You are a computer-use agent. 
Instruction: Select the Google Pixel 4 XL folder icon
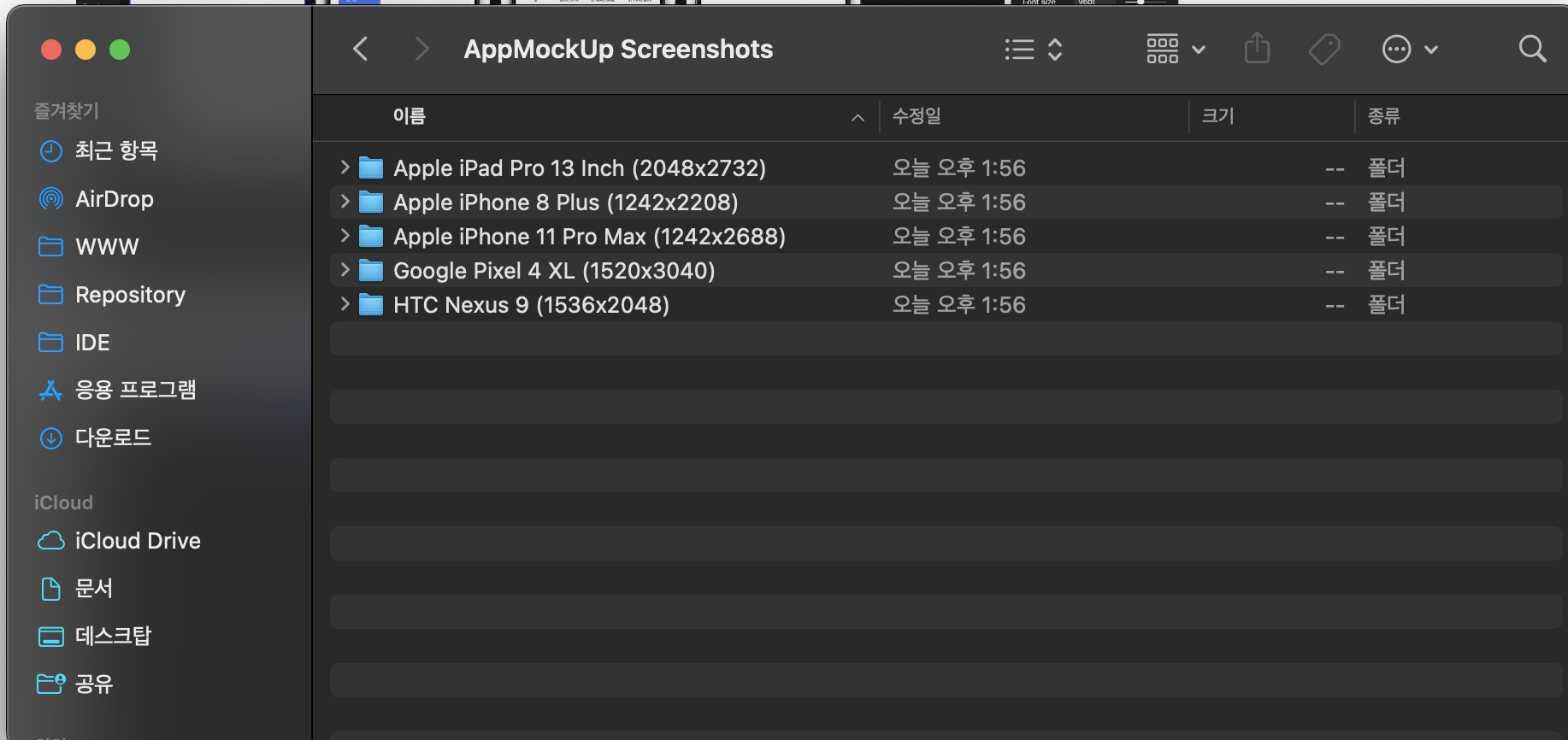coord(370,270)
